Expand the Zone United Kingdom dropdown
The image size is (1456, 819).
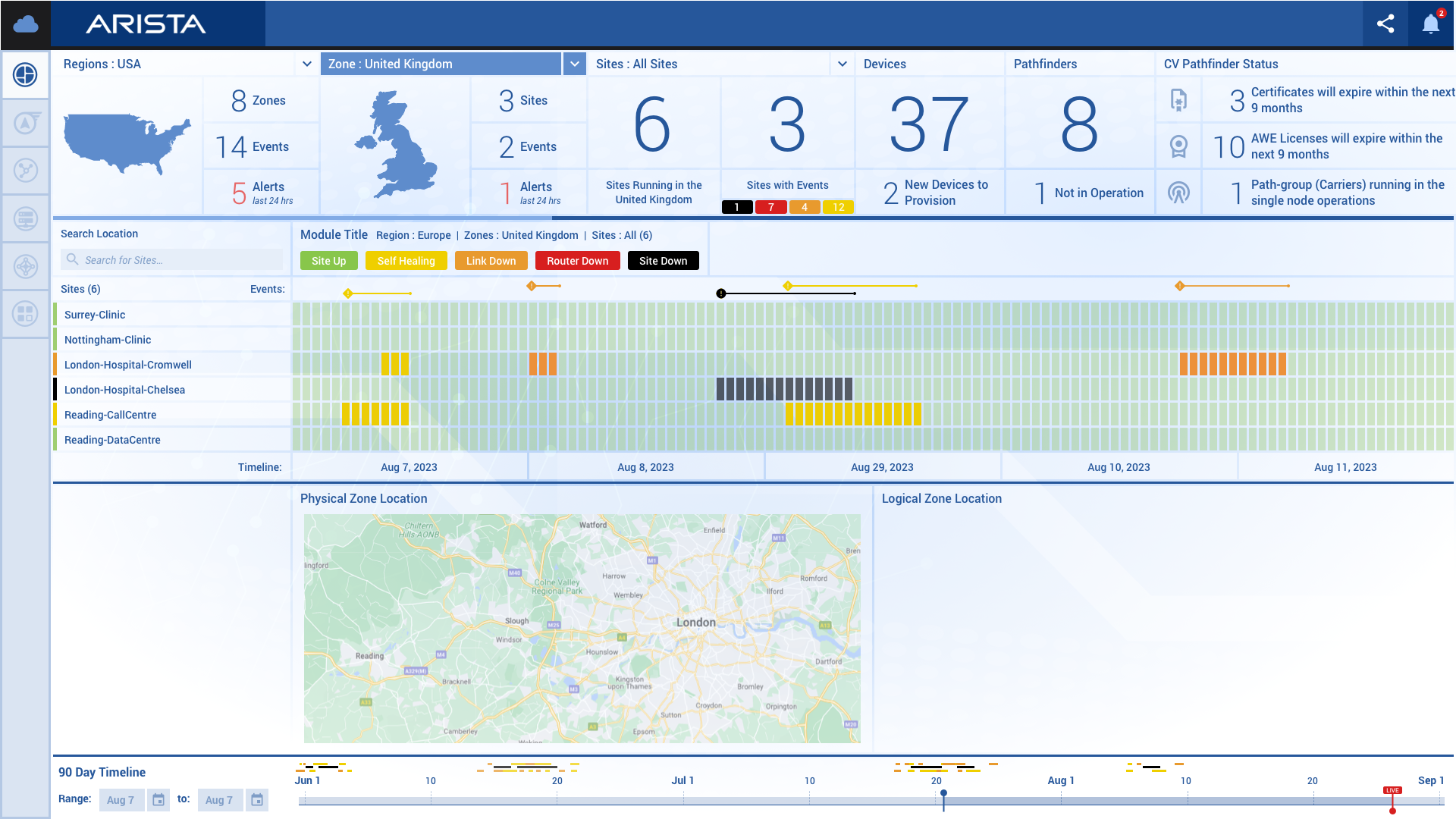(575, 64)
